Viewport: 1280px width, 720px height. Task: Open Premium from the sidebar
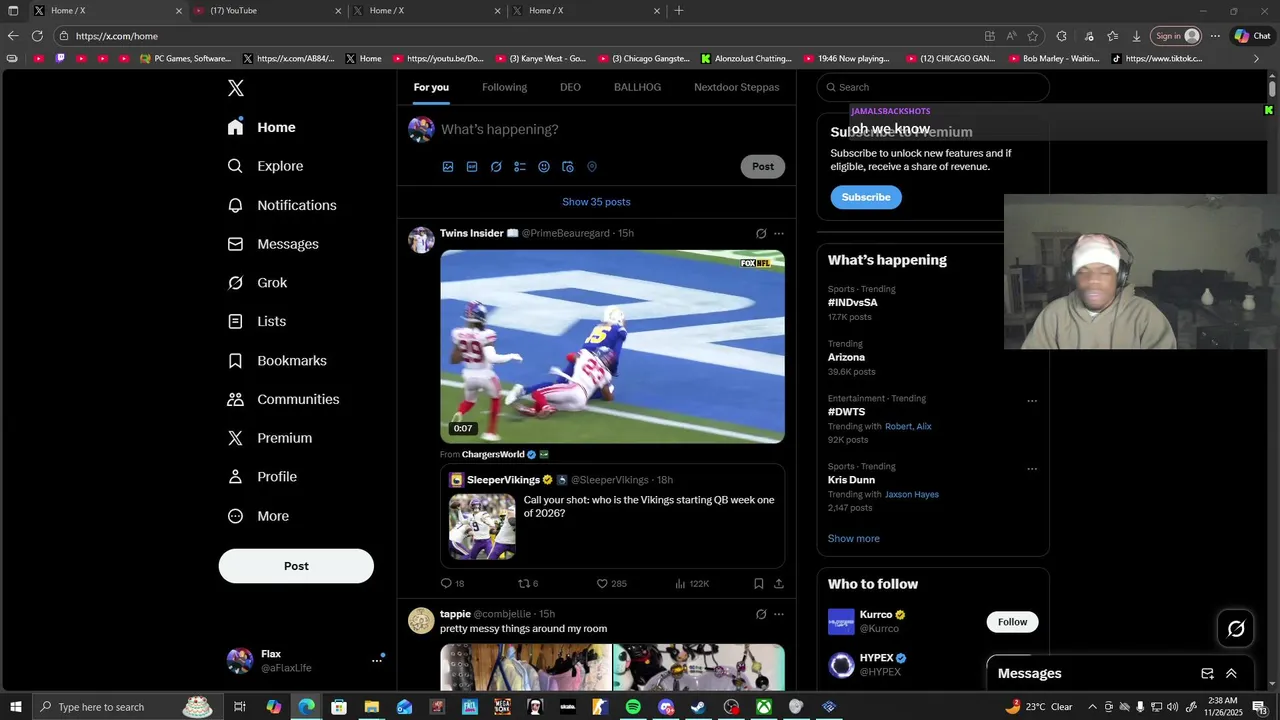270,438
